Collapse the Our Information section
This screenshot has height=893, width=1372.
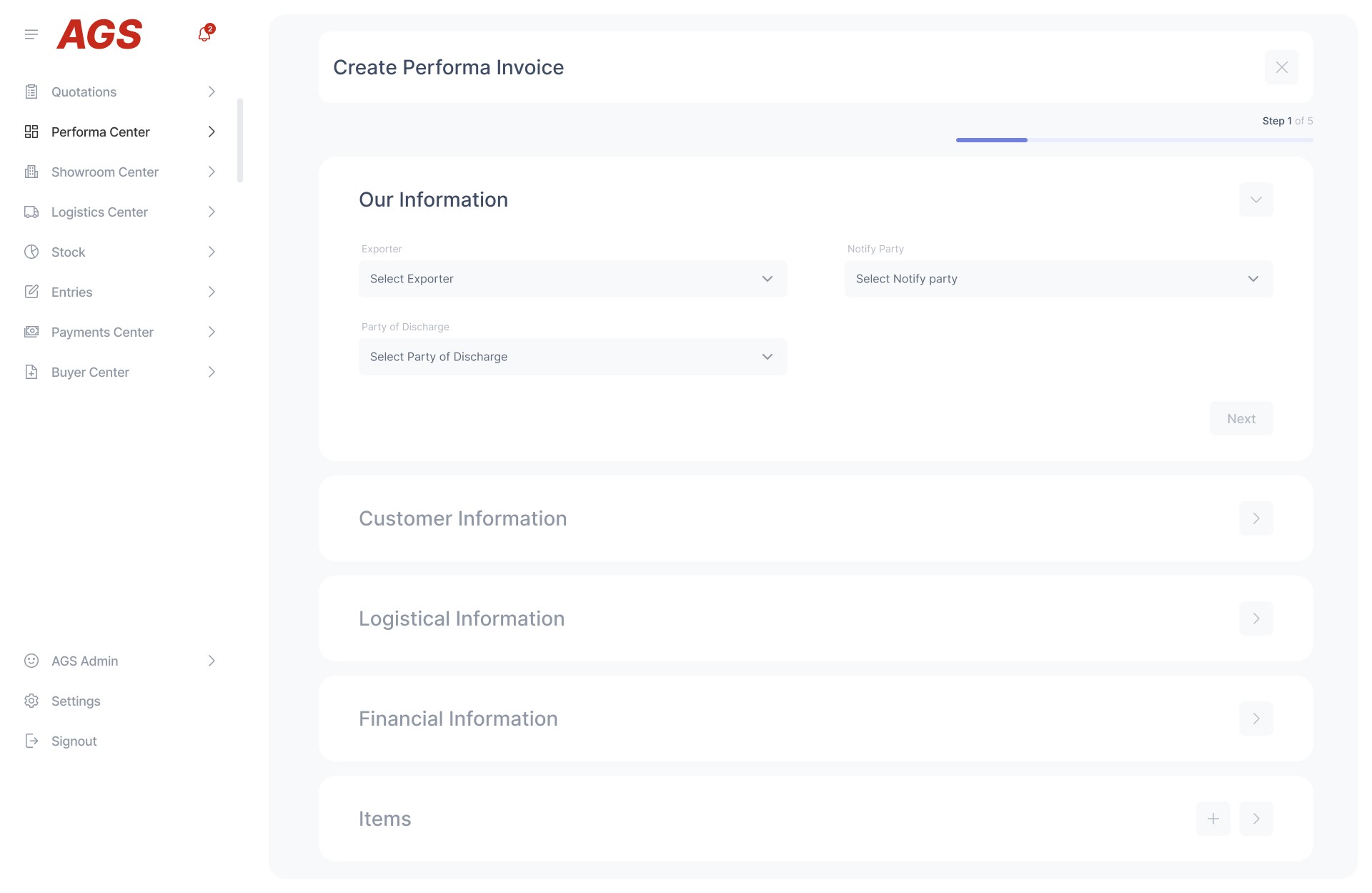pos(1256,199)
